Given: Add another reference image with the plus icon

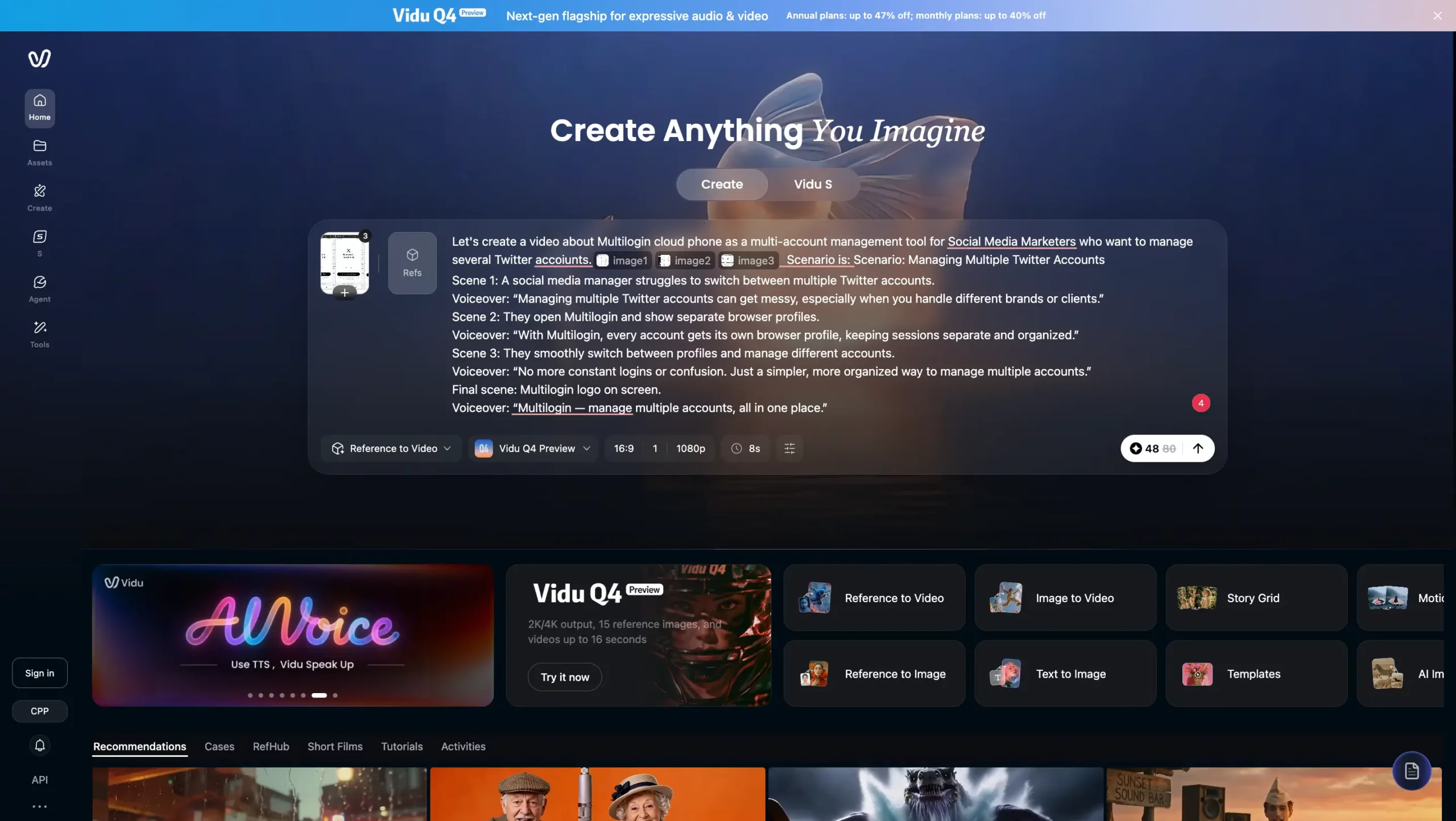Looking at the screenshot, I should point(344,293).
